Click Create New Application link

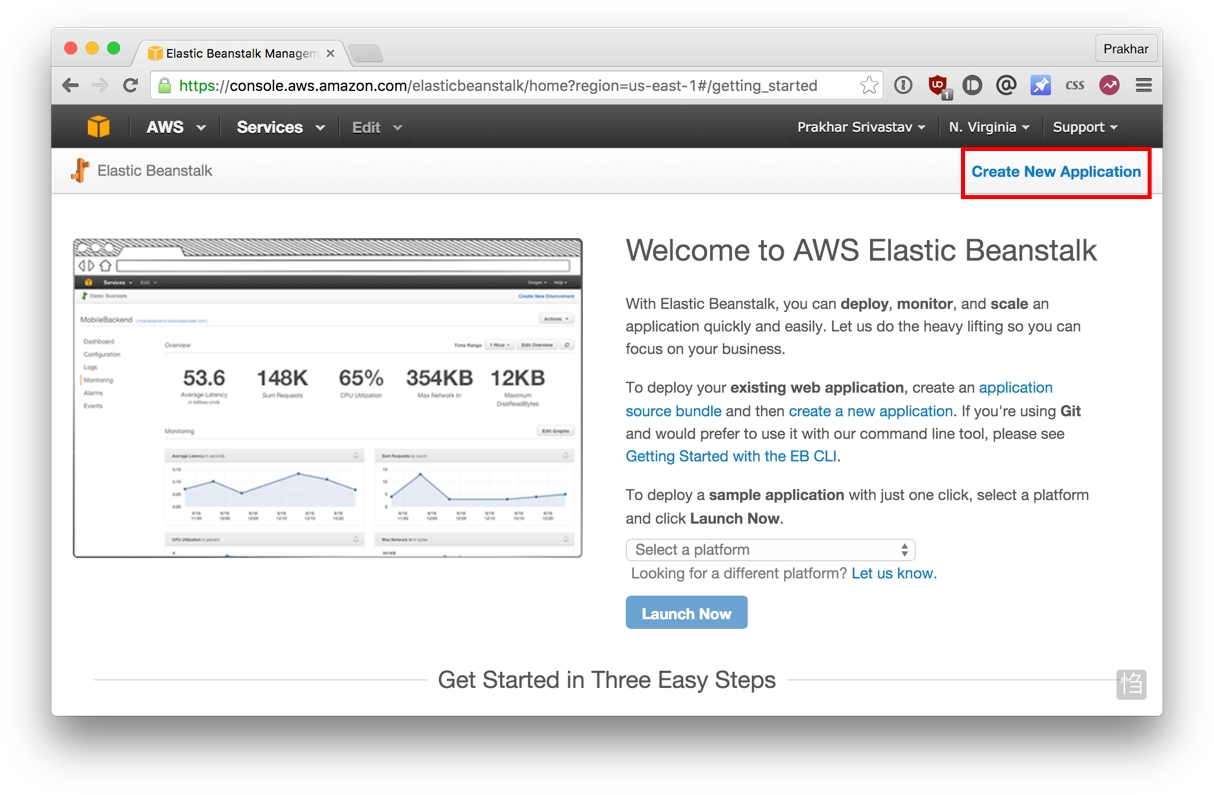pyautogui.click(x=1056, y=172)
